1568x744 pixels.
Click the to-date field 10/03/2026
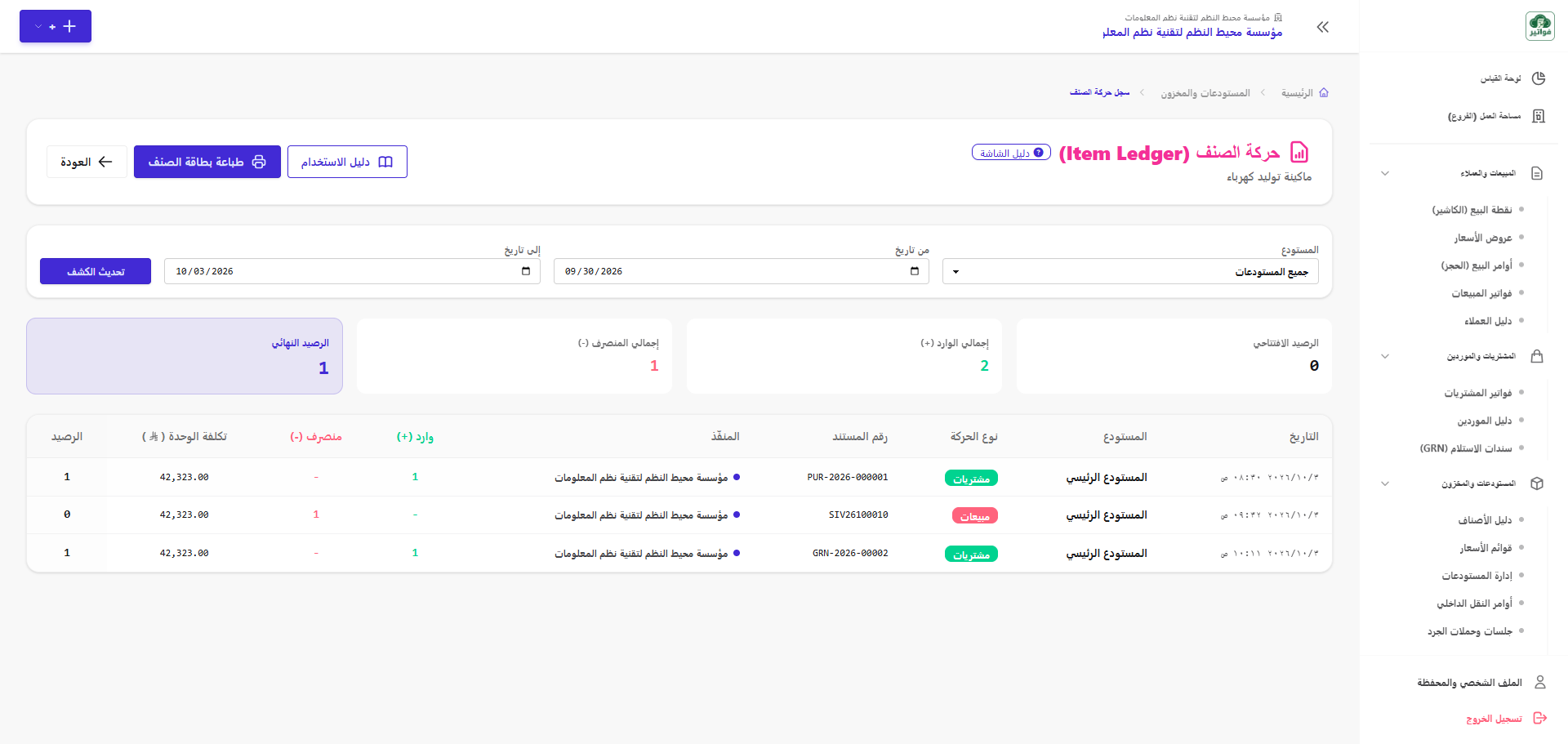tap(352, 271)
